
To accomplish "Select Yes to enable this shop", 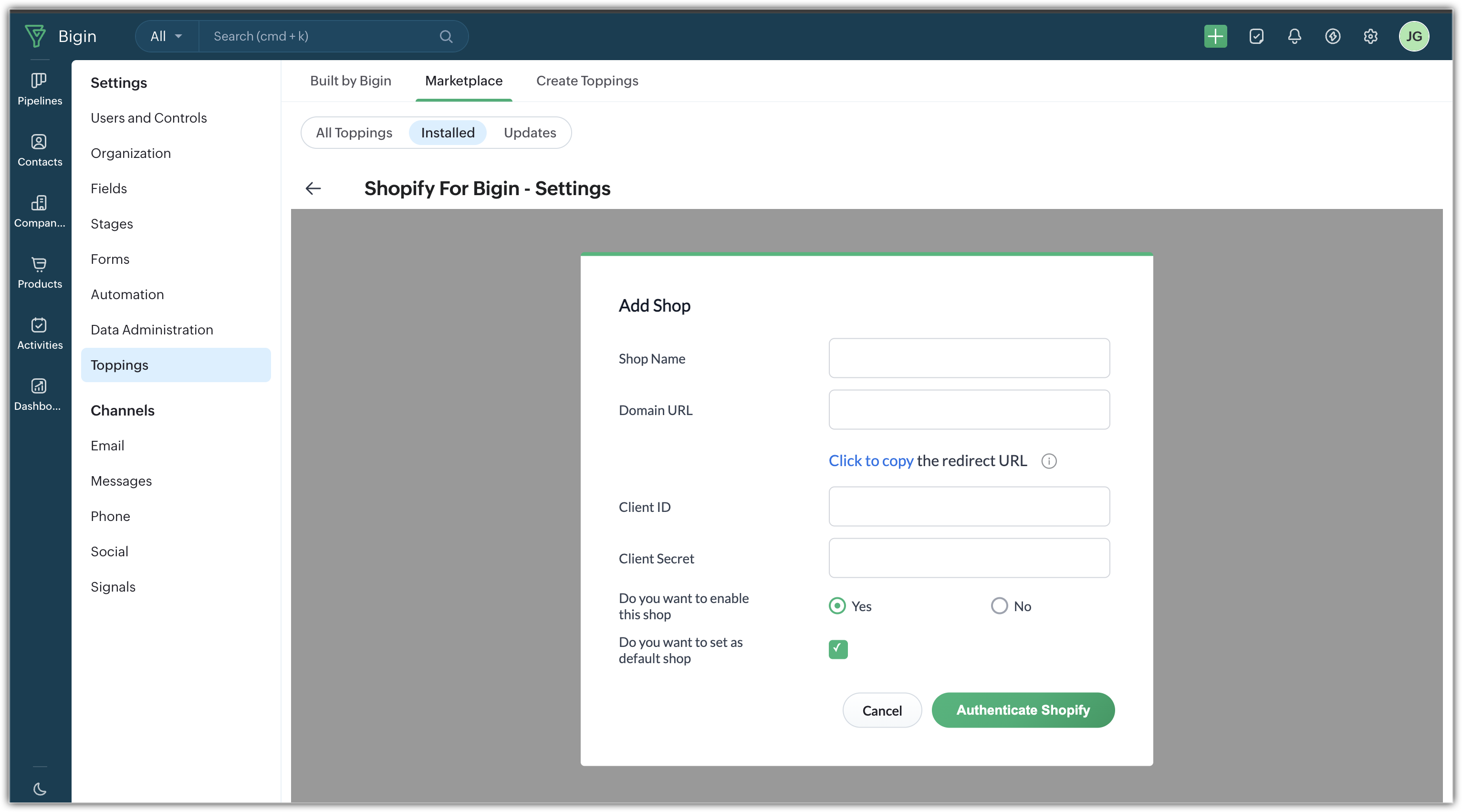I will pos(837,606).
